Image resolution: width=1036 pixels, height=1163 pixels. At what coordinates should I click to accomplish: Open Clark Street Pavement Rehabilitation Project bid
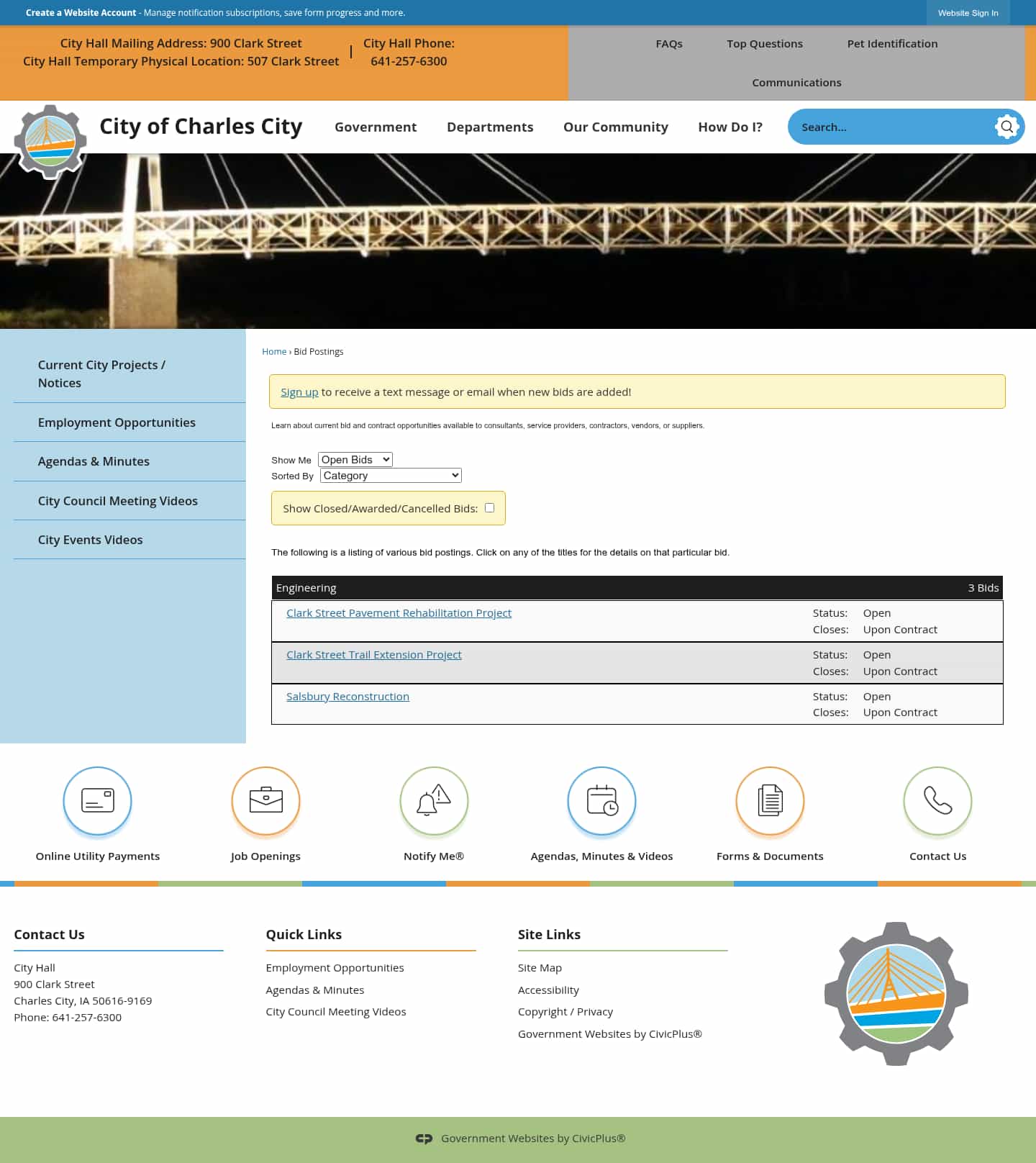(399, 613)
